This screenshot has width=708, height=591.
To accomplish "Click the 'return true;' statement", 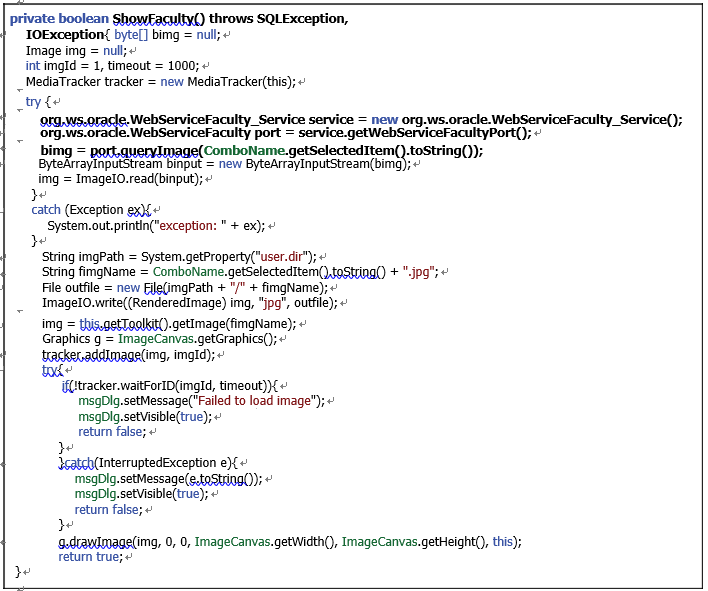I will pyautogui.click(x=91, y=557).
